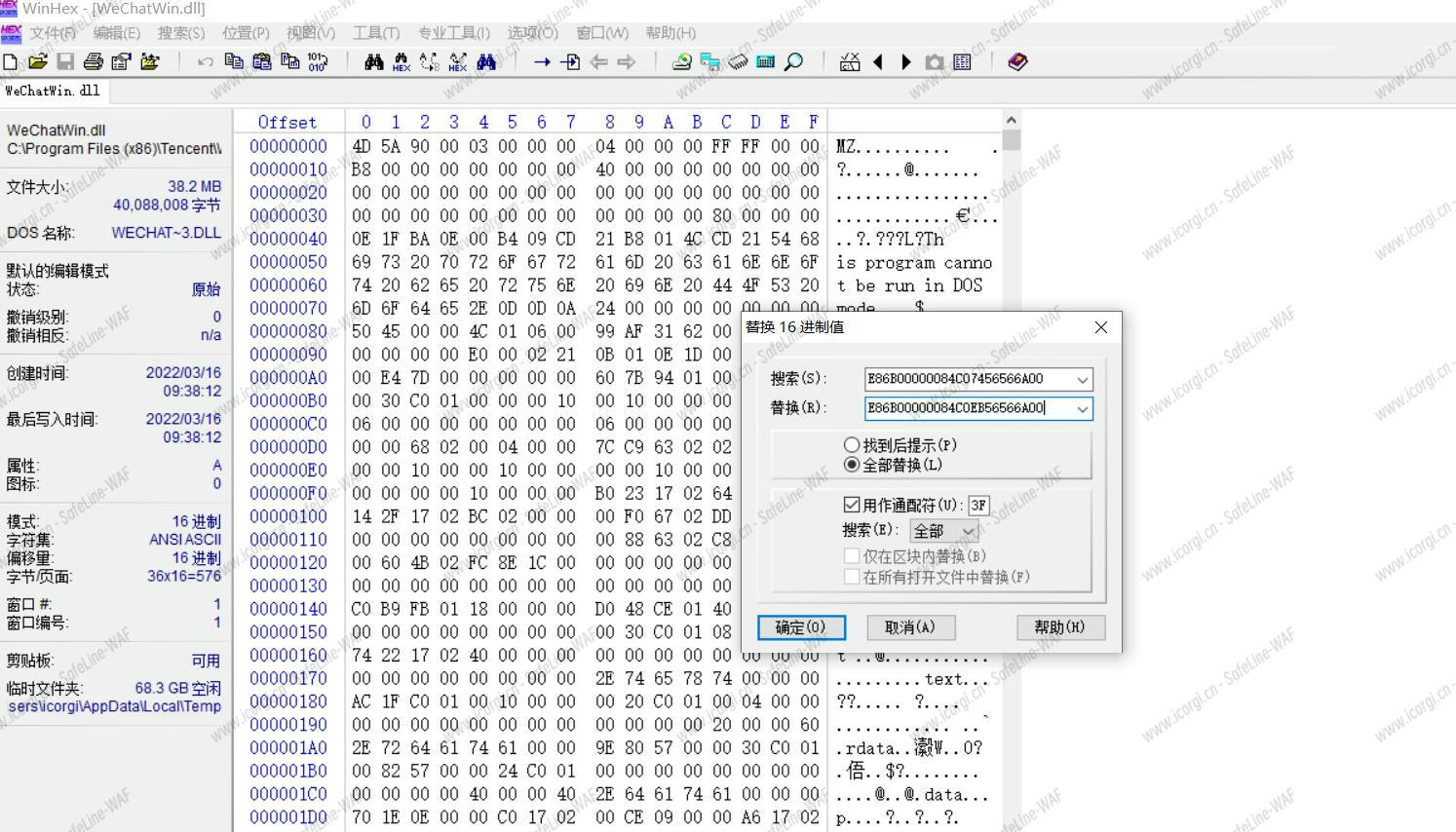Open the 位置(P) menu
The height and width of the screenshot is (832, 1456).
click(246, 33)
